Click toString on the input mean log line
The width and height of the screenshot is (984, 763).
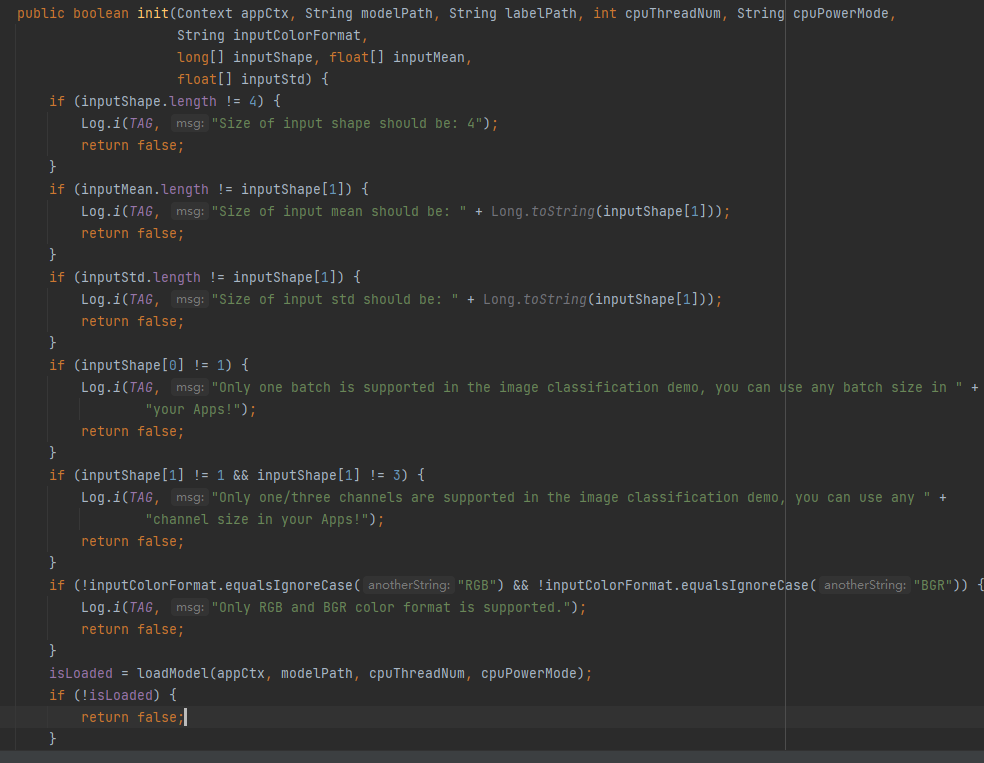click(x=563, y=211)
